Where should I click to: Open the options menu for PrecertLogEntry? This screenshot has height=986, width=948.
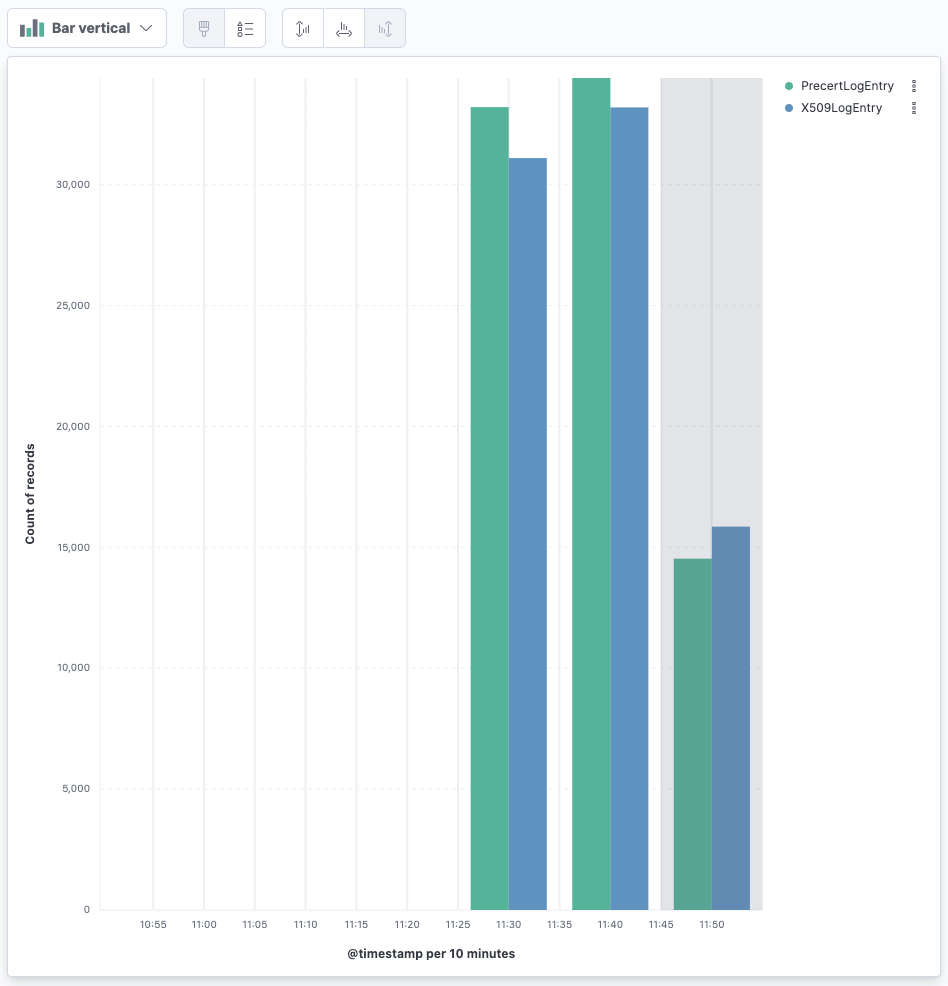click(x=914, y=86)
